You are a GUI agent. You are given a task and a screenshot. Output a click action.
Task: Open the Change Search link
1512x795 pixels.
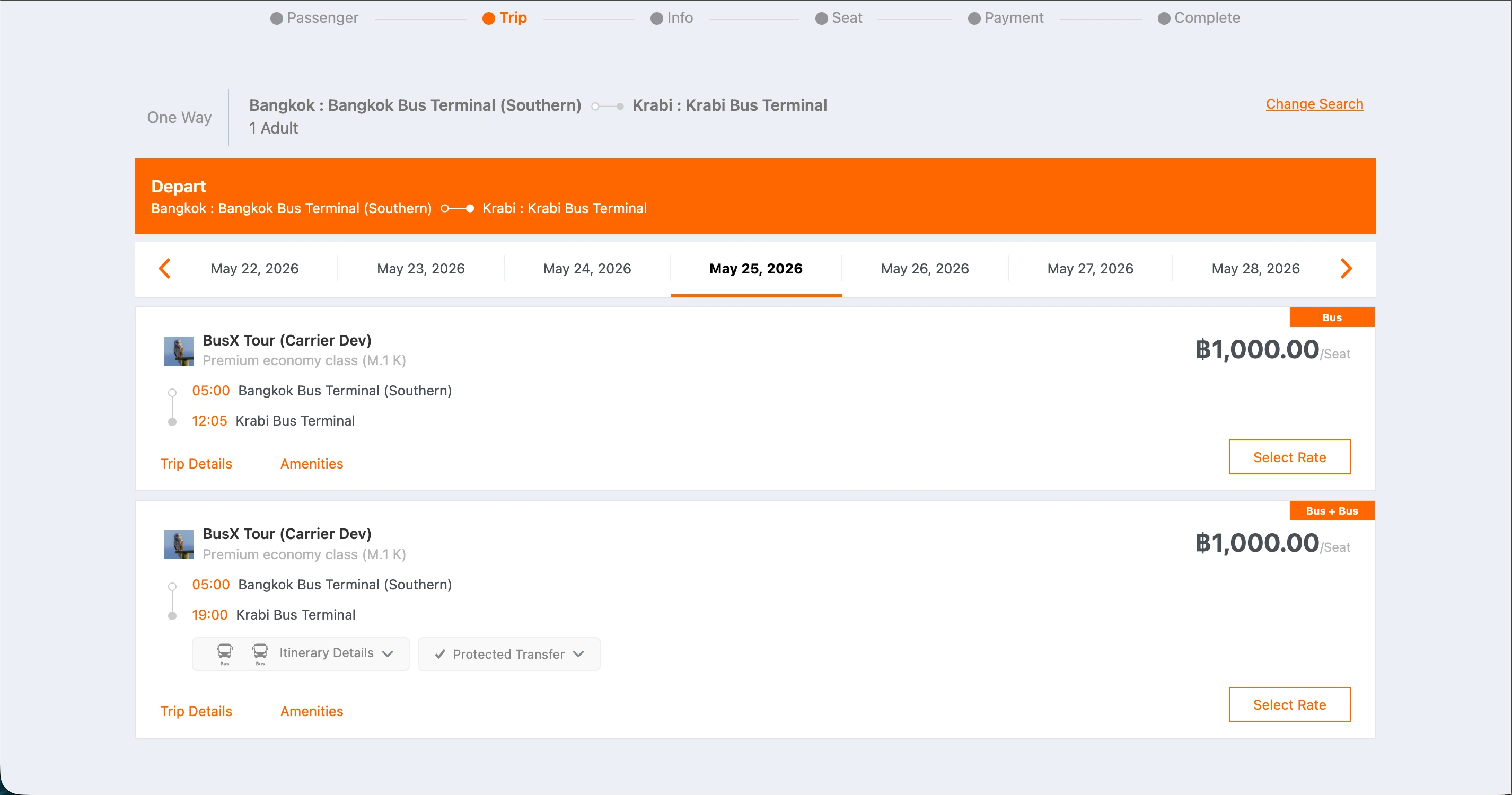1314,104
